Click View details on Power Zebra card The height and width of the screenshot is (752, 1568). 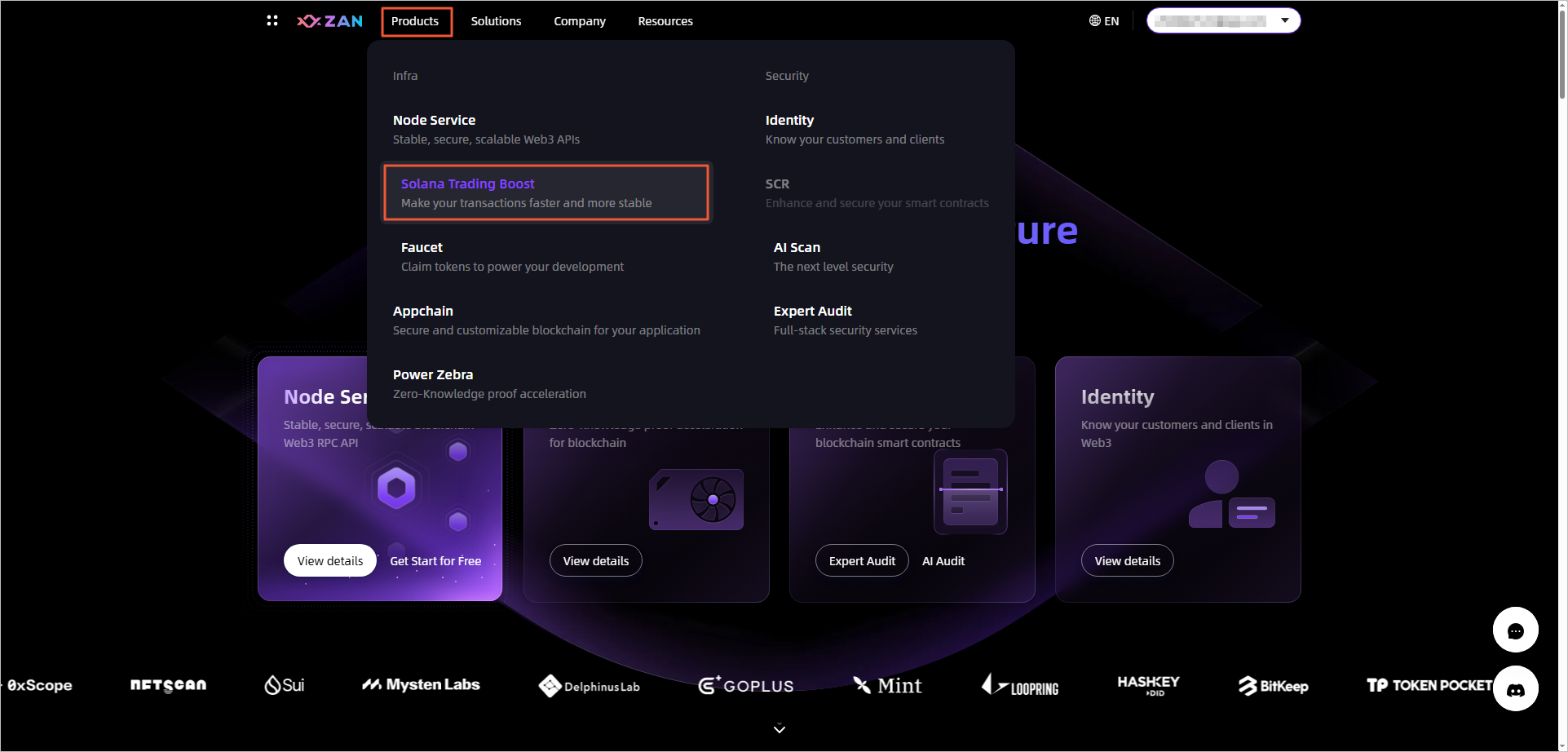[596, 560]
